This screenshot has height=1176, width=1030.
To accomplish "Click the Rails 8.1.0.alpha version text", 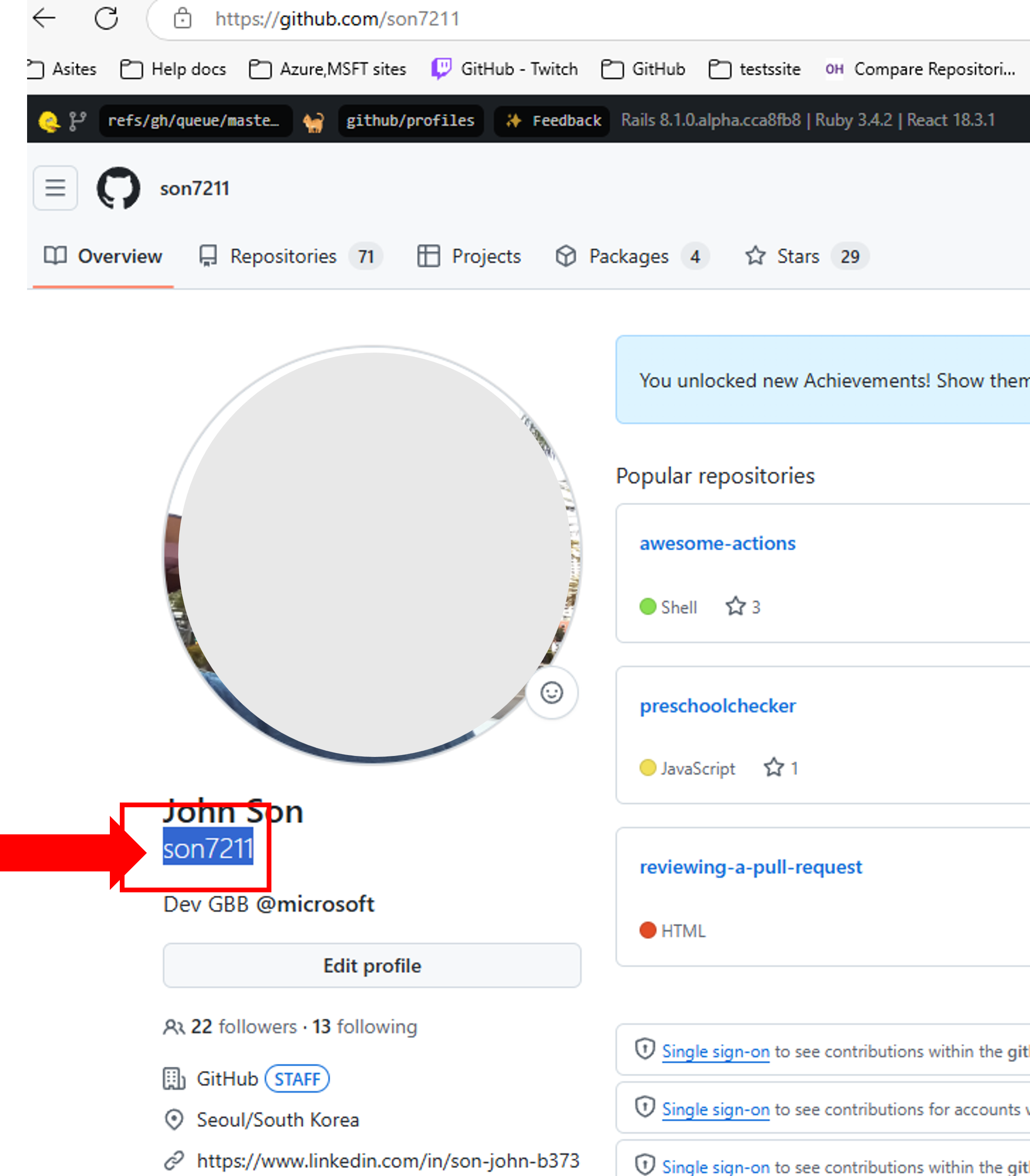I will click(711, 119).
